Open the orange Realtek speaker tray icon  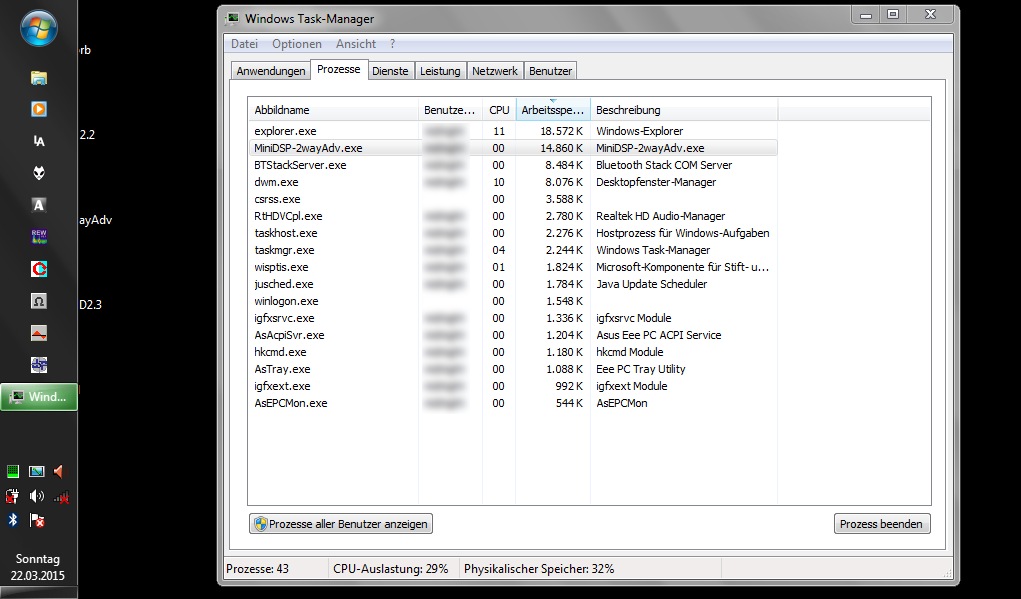(60, 471)
